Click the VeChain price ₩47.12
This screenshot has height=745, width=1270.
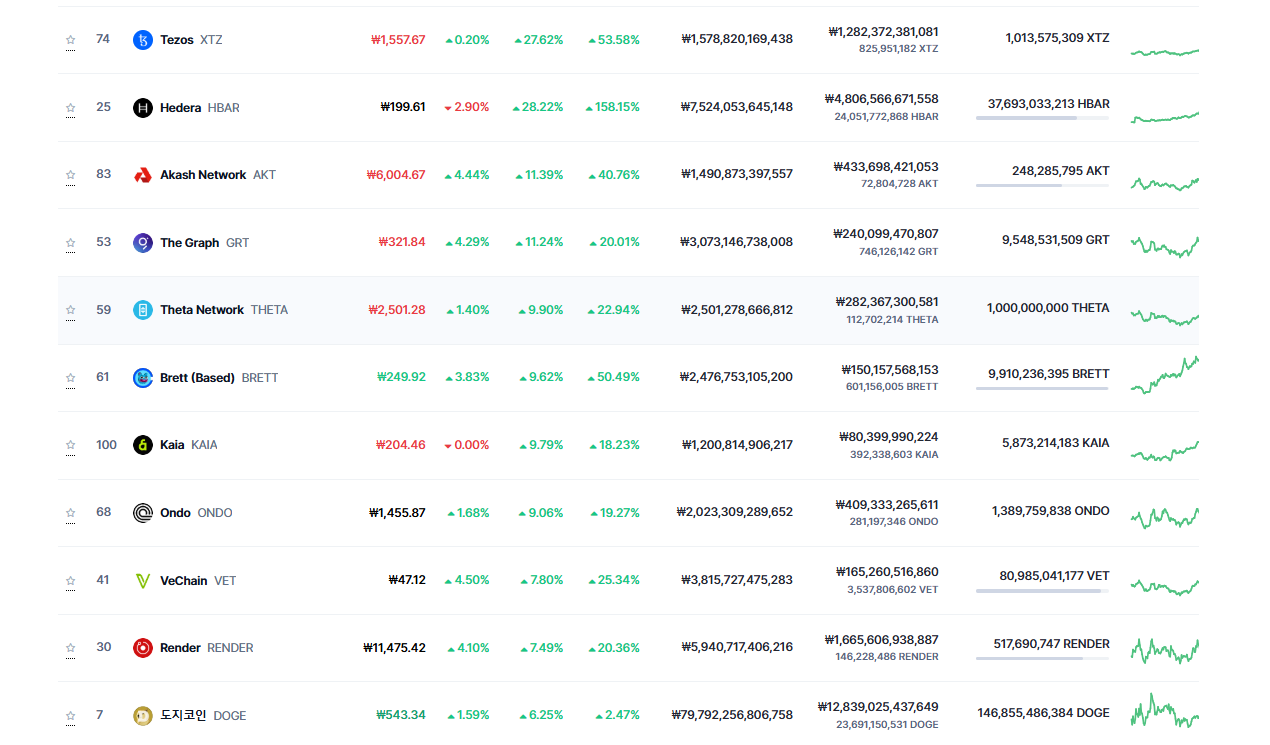(407, 580)
